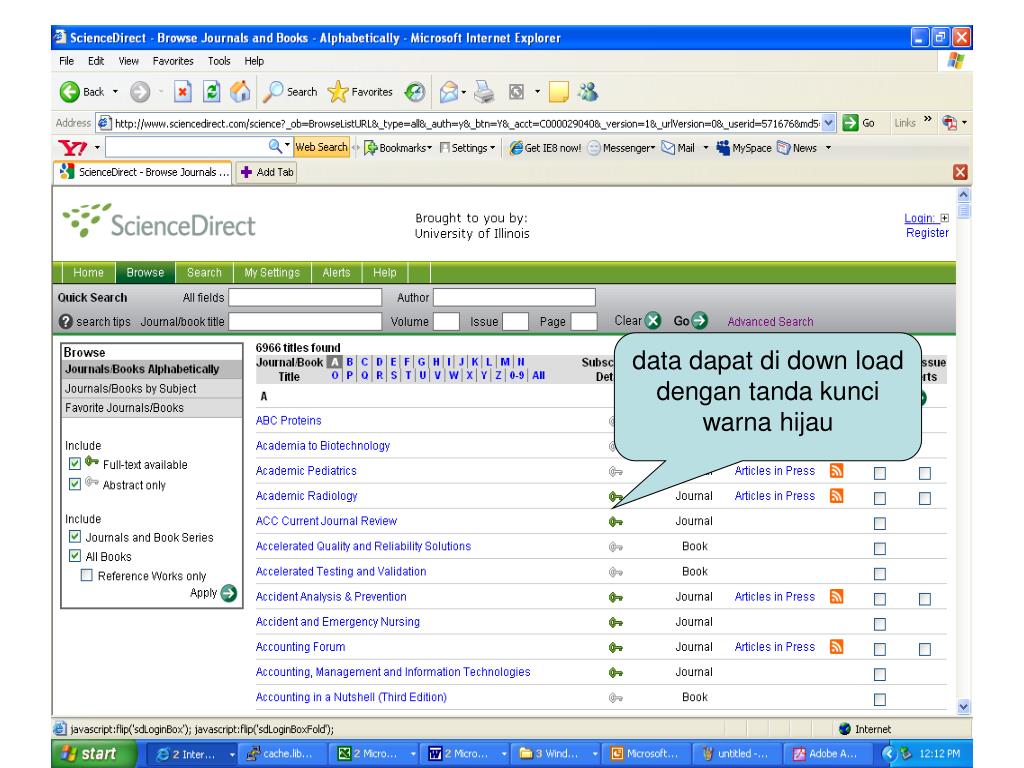This screenshot has width=1024, height=768.
Task: Click green key icon for Accident and Emergency Nursing
Action: [x=615, y=622]
